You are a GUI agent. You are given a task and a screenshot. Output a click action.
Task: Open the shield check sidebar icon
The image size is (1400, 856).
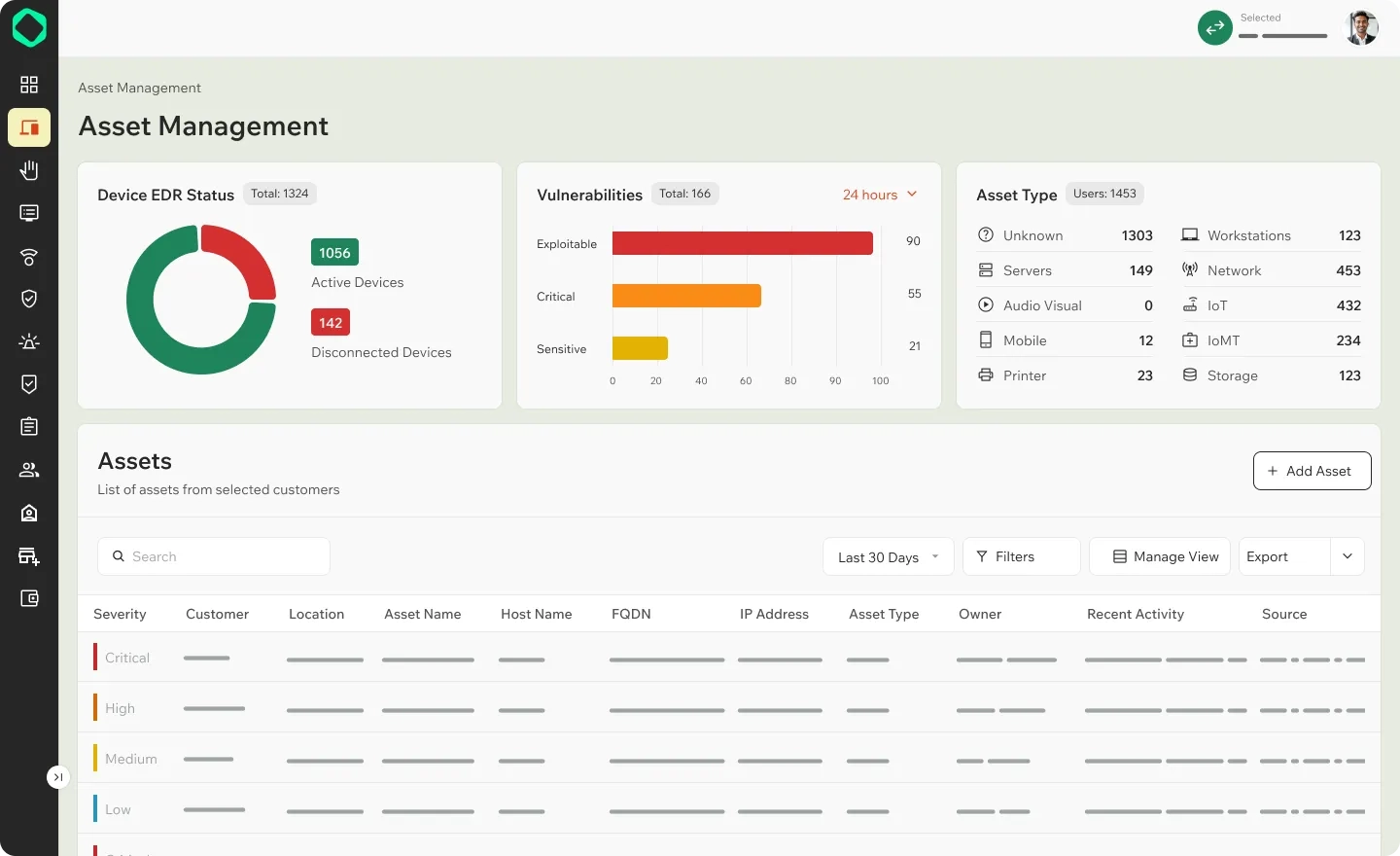click(29, 299)
